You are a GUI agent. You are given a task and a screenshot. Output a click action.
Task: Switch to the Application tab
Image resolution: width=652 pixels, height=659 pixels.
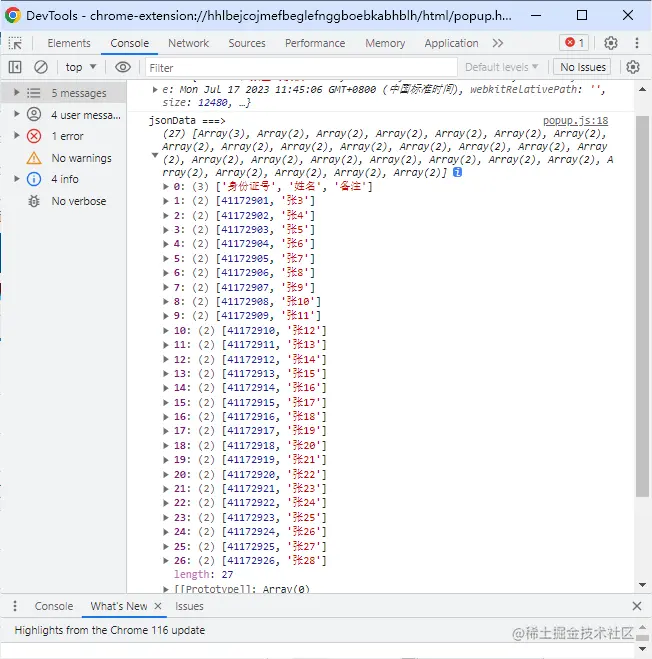tap(451, 43)
